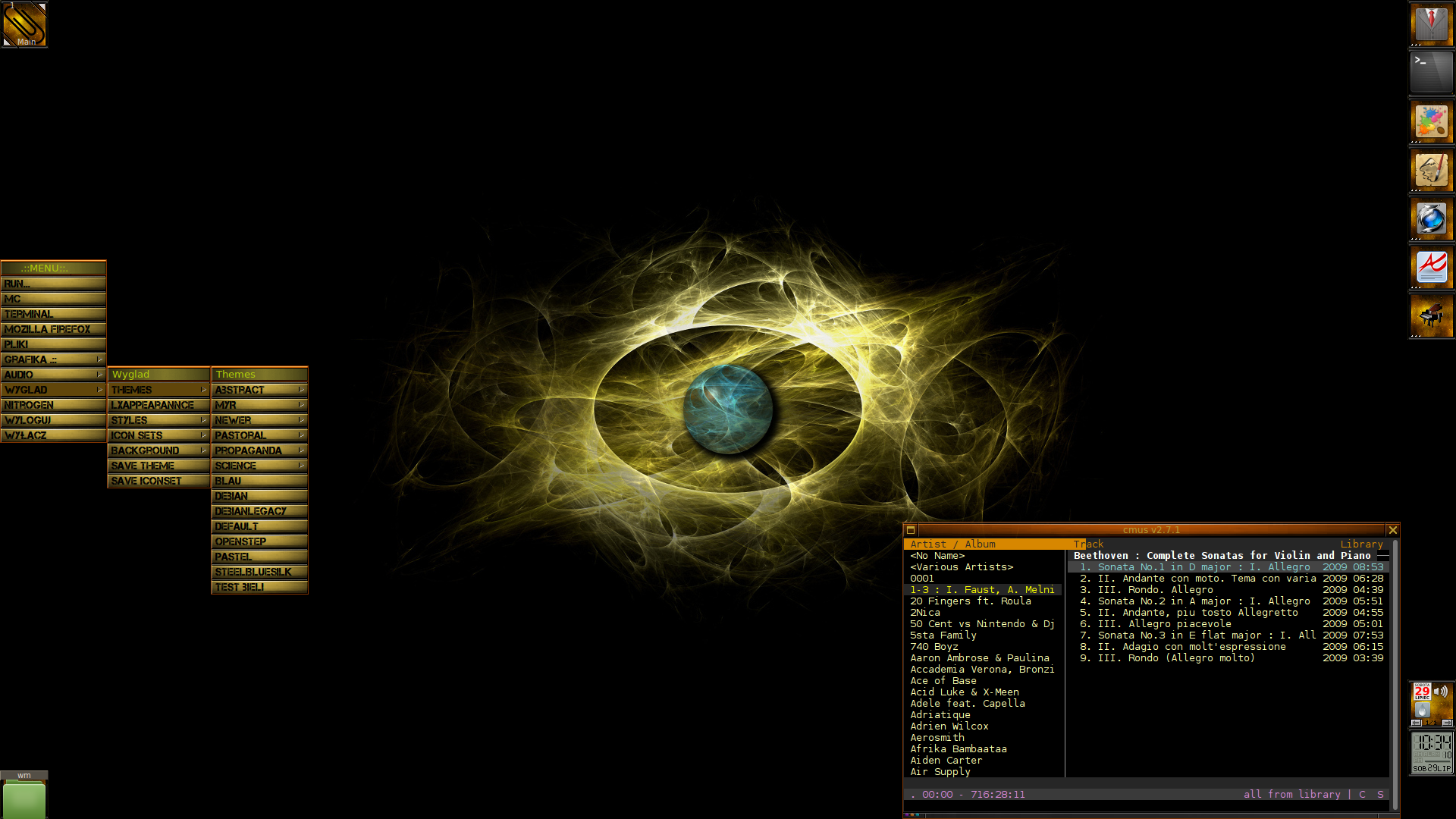Click the suit icon under Main
Image resolution: width=1456 pixels, height=819 pixels.
click(1430, 24)
